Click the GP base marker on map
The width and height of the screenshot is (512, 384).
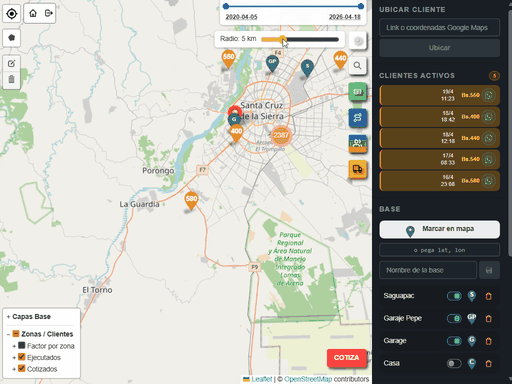point(272,63)
